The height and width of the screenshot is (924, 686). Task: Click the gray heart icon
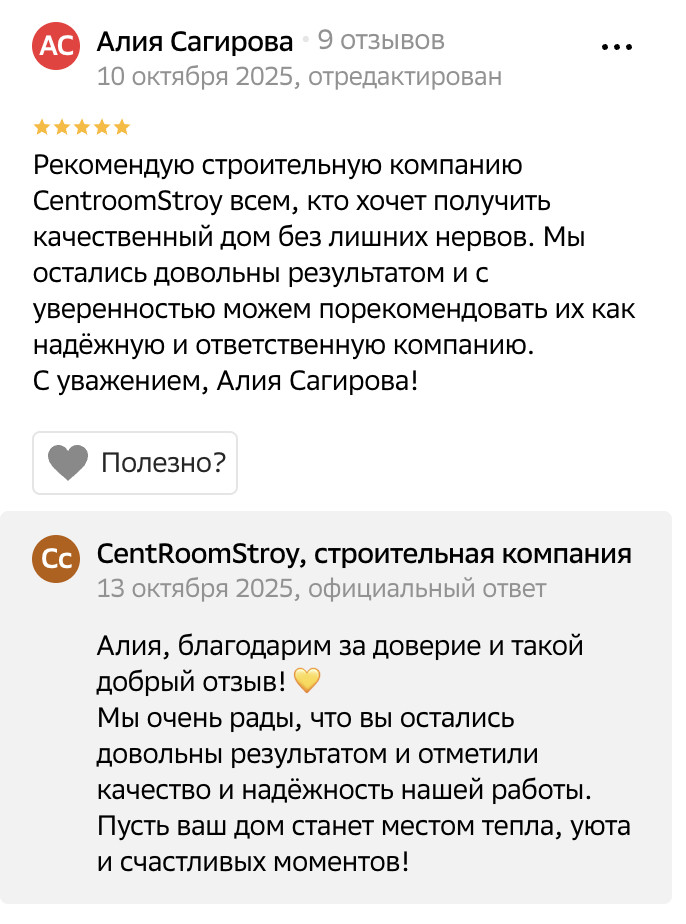pos(68,463)
